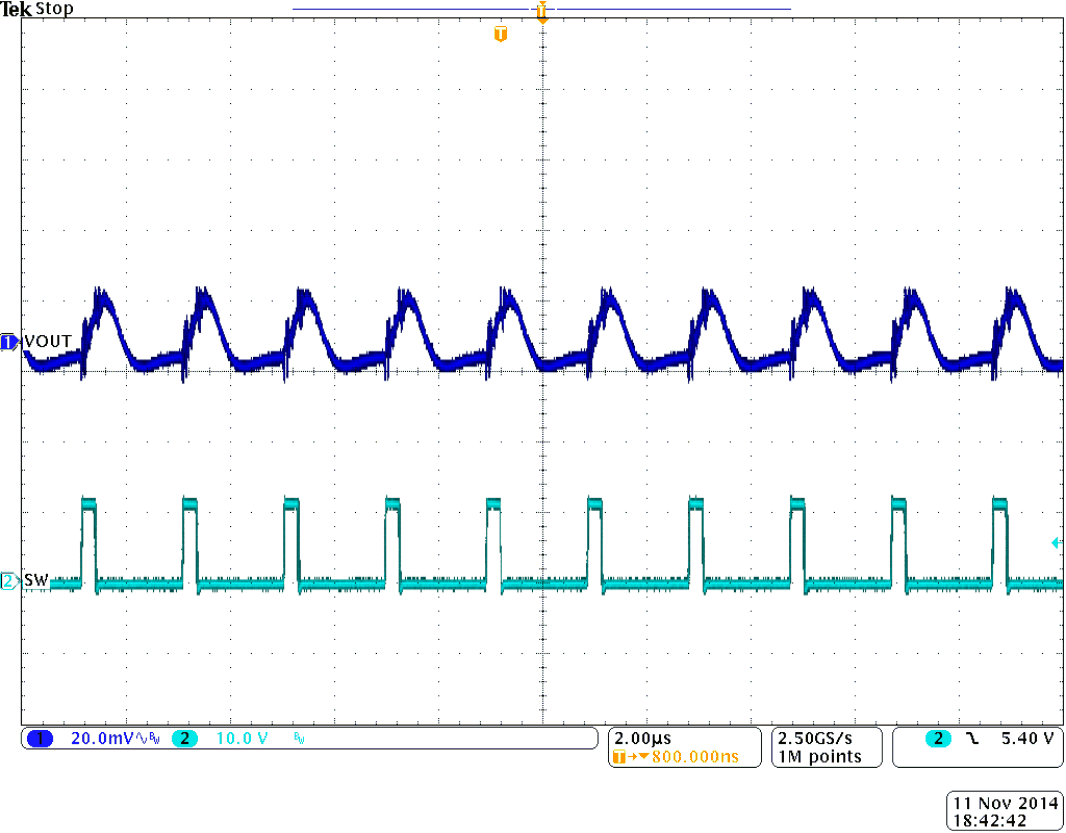This screenshot has height=833, width=1066.
Task: Click the trigger level arrow on right edge
Action: tap(1056, 543)
